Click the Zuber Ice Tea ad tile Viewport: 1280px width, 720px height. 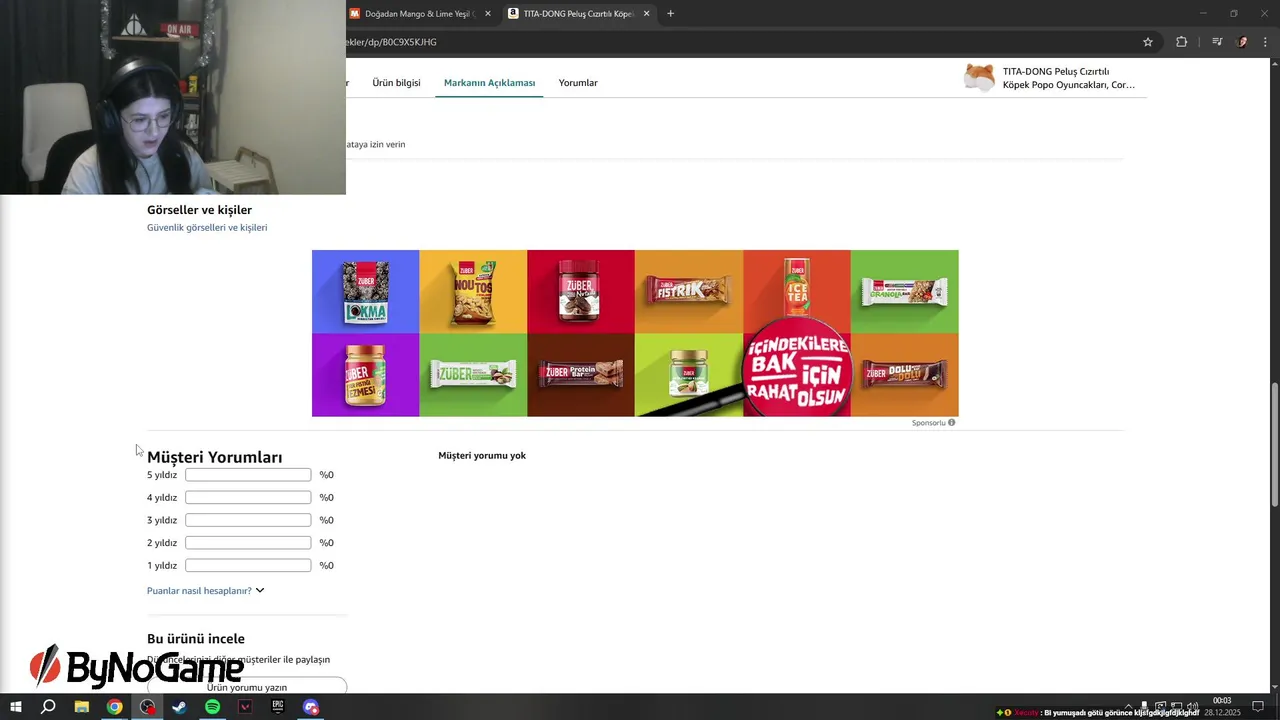pyautogui.click(x=797, y=291)
